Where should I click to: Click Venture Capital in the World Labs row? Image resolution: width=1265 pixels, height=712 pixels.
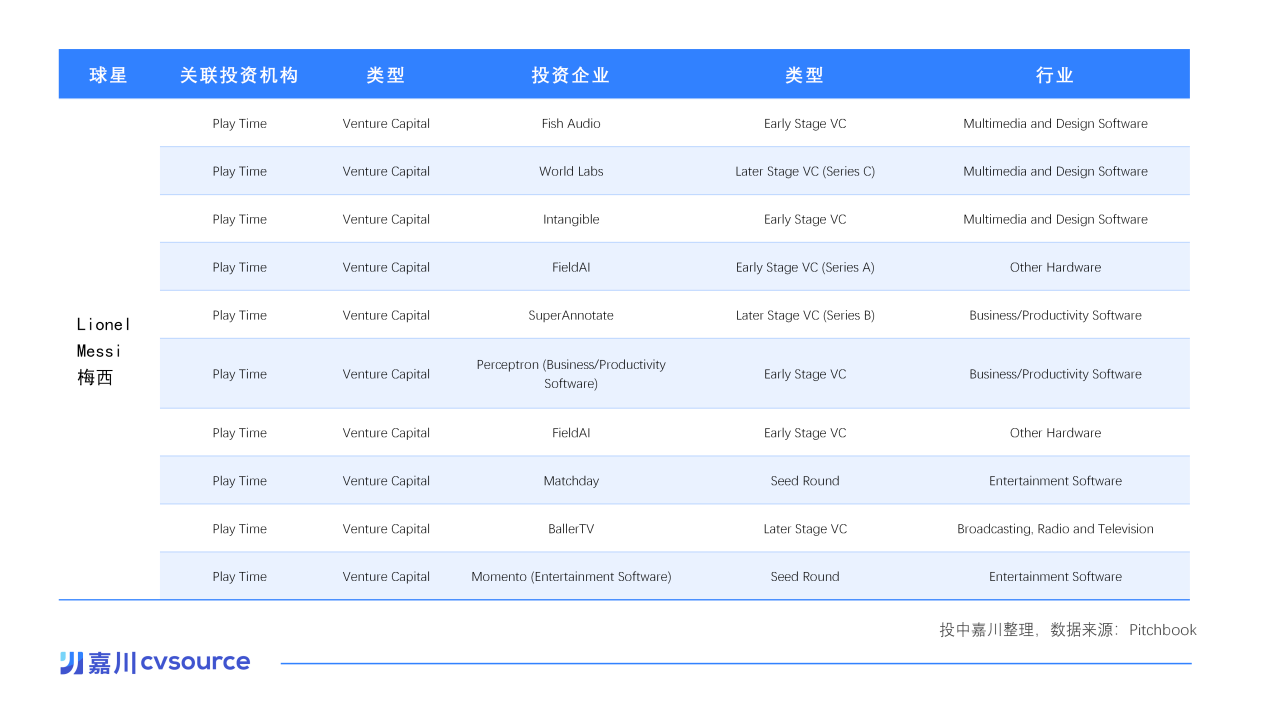tap(386, 172)
